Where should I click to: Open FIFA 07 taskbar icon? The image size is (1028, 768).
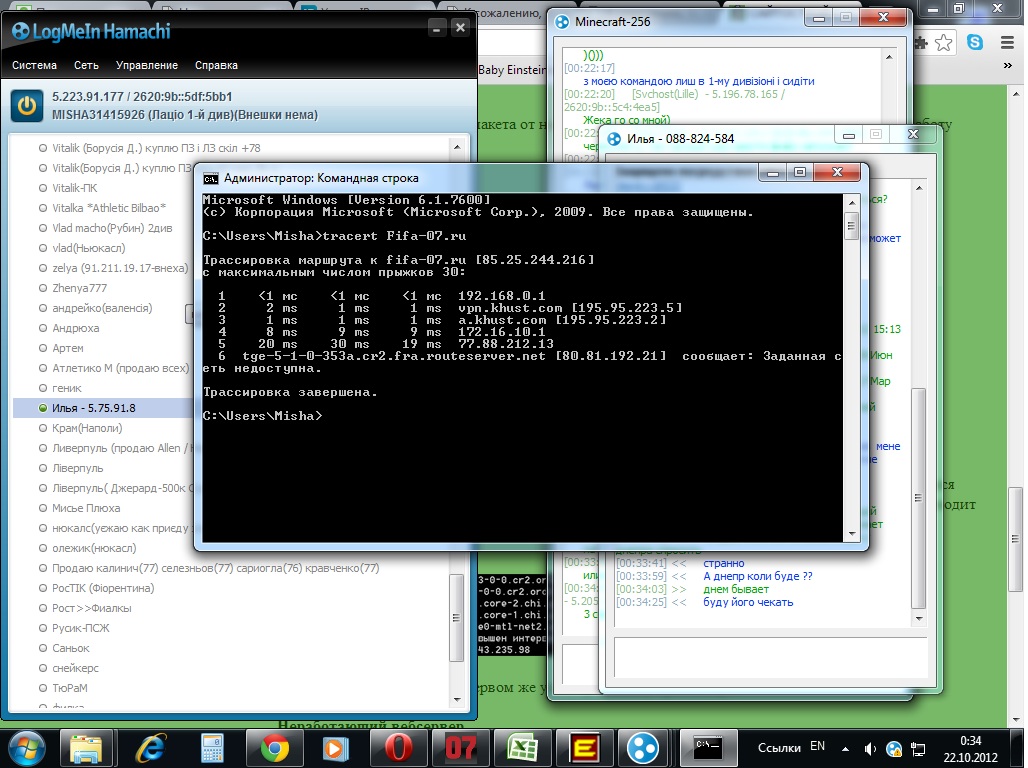coord(460,748)
